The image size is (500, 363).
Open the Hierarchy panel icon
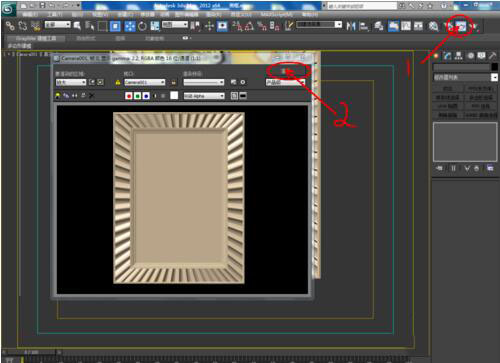[x=459, y=56]
